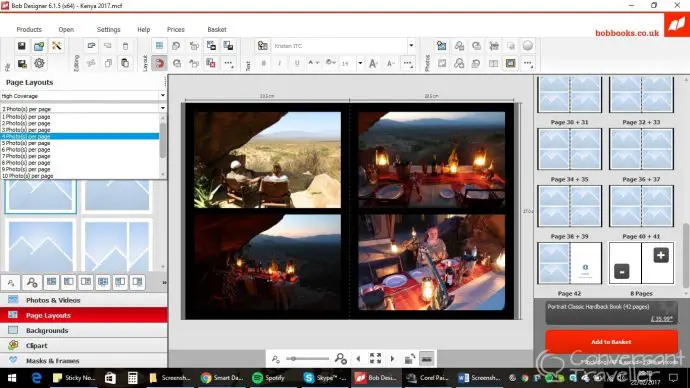Viewport: 690px width, 388px height.
Task: Select the Page 42 thumbnail
Action: tap(569, 263)
